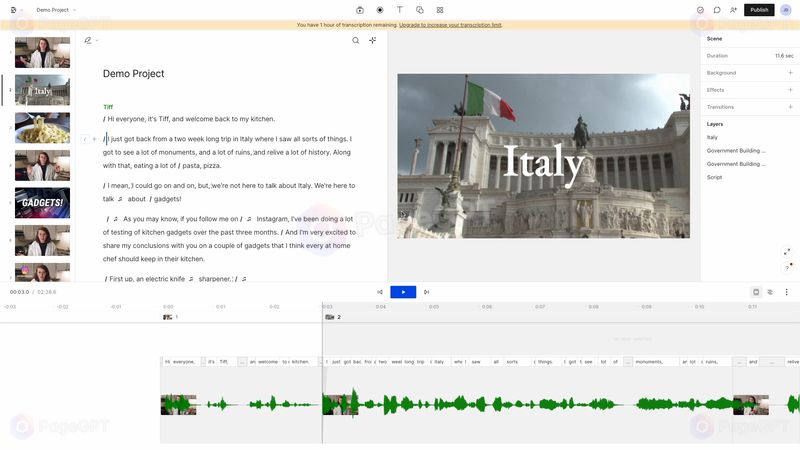
Task: Toggle the timeline view icon
Action: coord(756,292)
